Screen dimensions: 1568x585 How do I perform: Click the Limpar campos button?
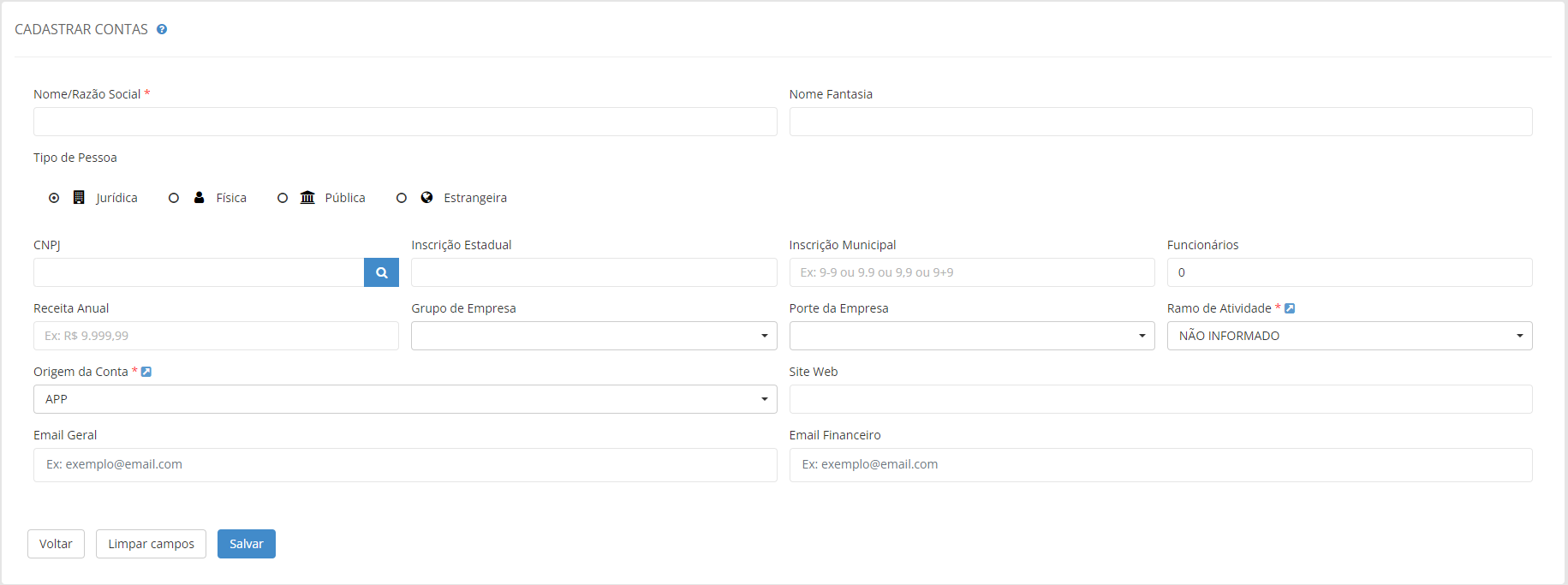[x=151, y=544]
